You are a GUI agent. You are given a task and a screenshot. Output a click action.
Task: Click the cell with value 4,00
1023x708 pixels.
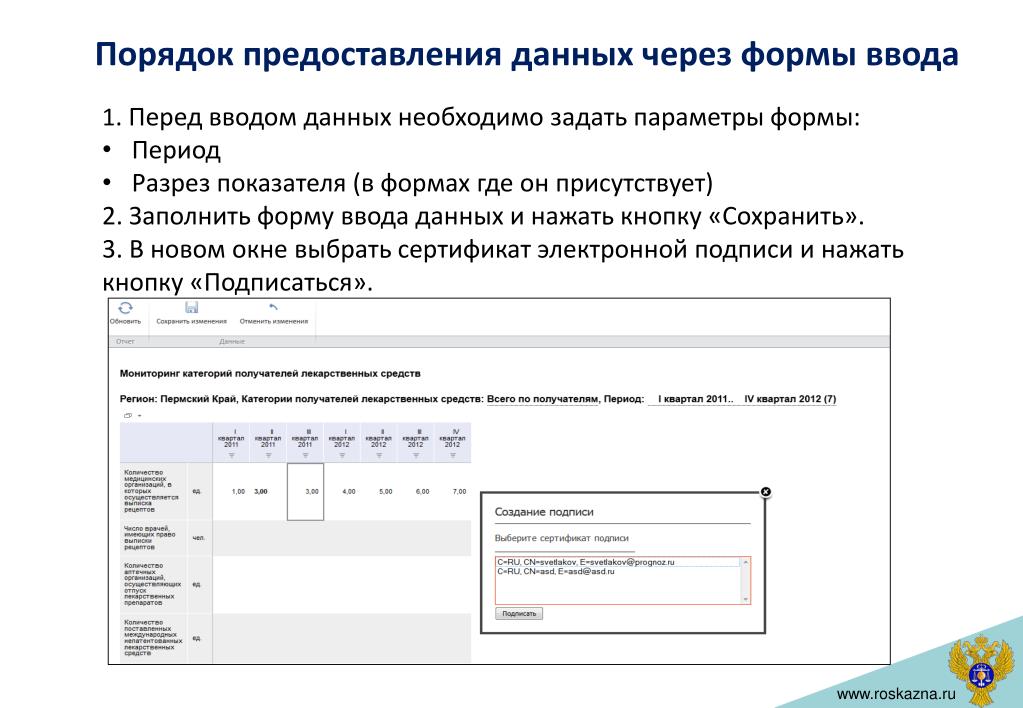342,491
